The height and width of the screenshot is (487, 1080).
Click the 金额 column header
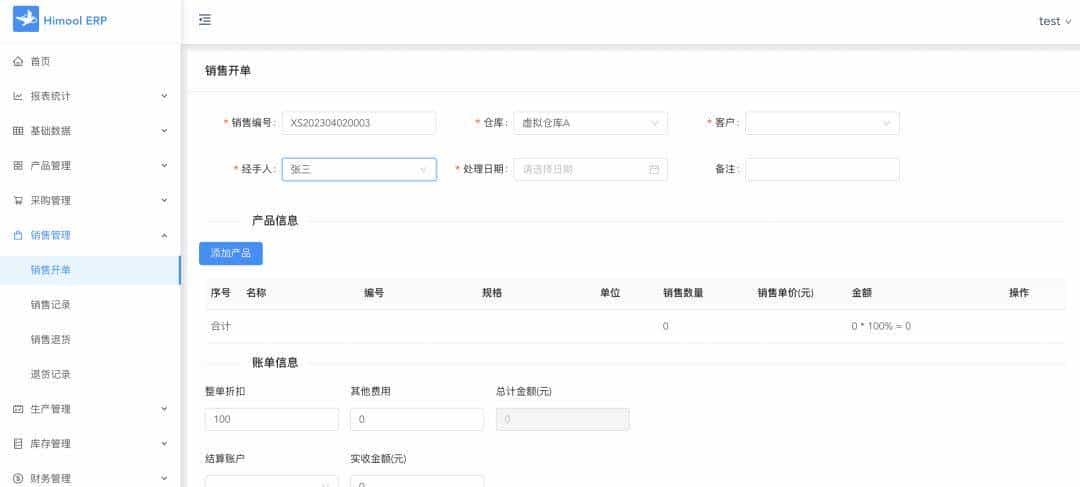[862, 293]
